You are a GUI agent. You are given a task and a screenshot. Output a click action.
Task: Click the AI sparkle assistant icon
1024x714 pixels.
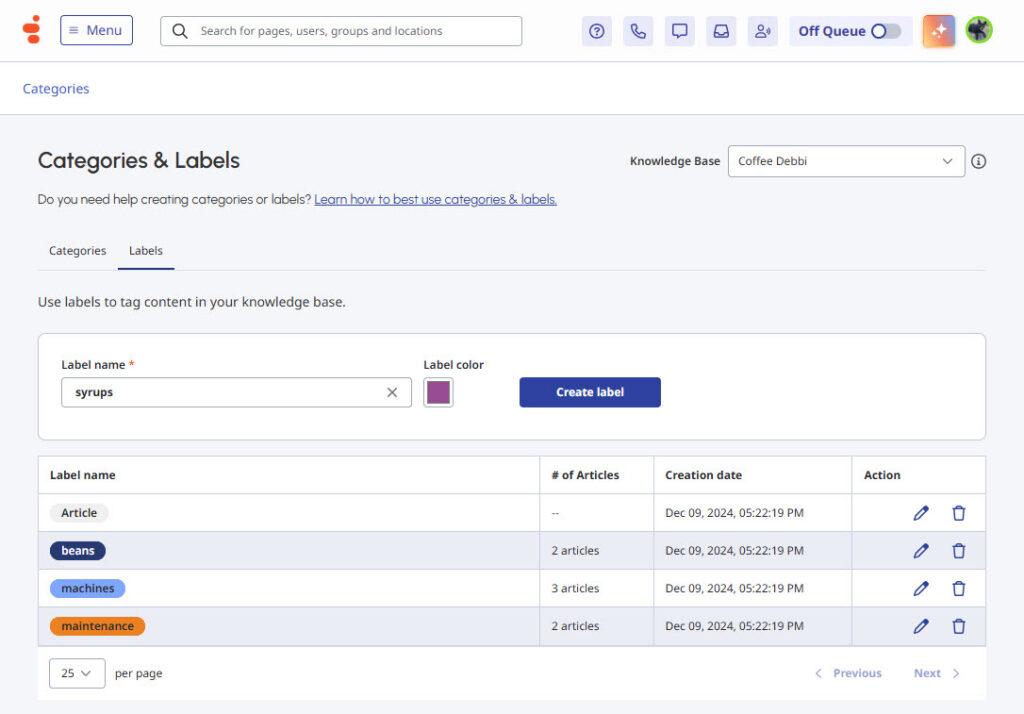pos(939,31)
